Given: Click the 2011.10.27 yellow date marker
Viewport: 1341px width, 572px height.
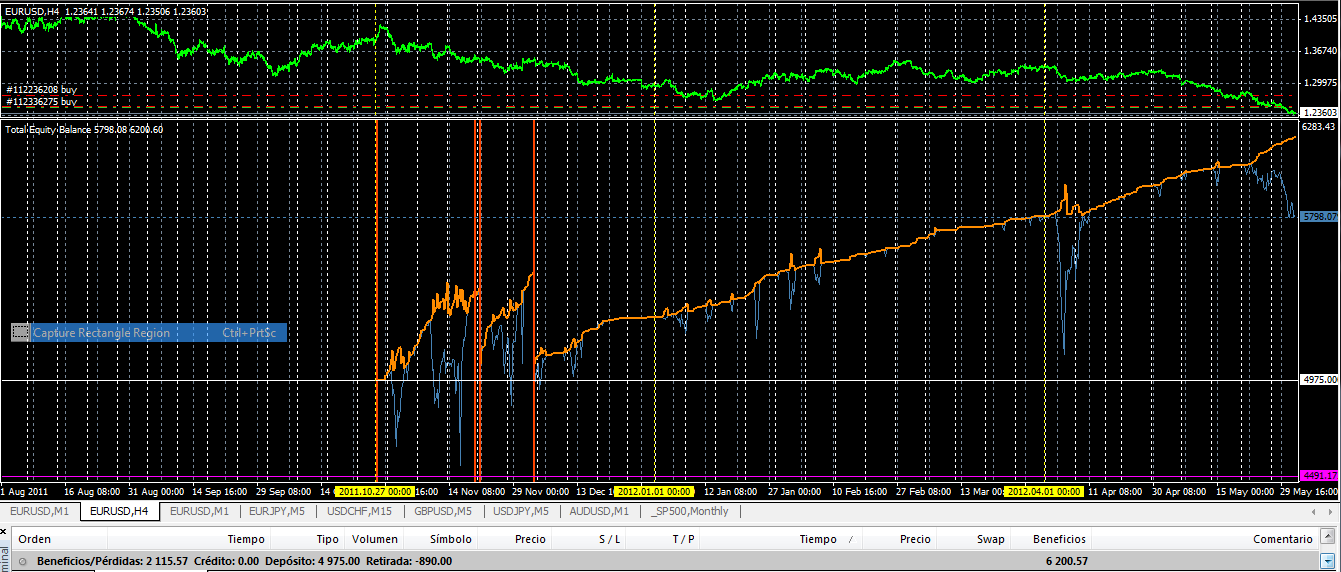Looking at the screenshot, I should click(375, 492).
